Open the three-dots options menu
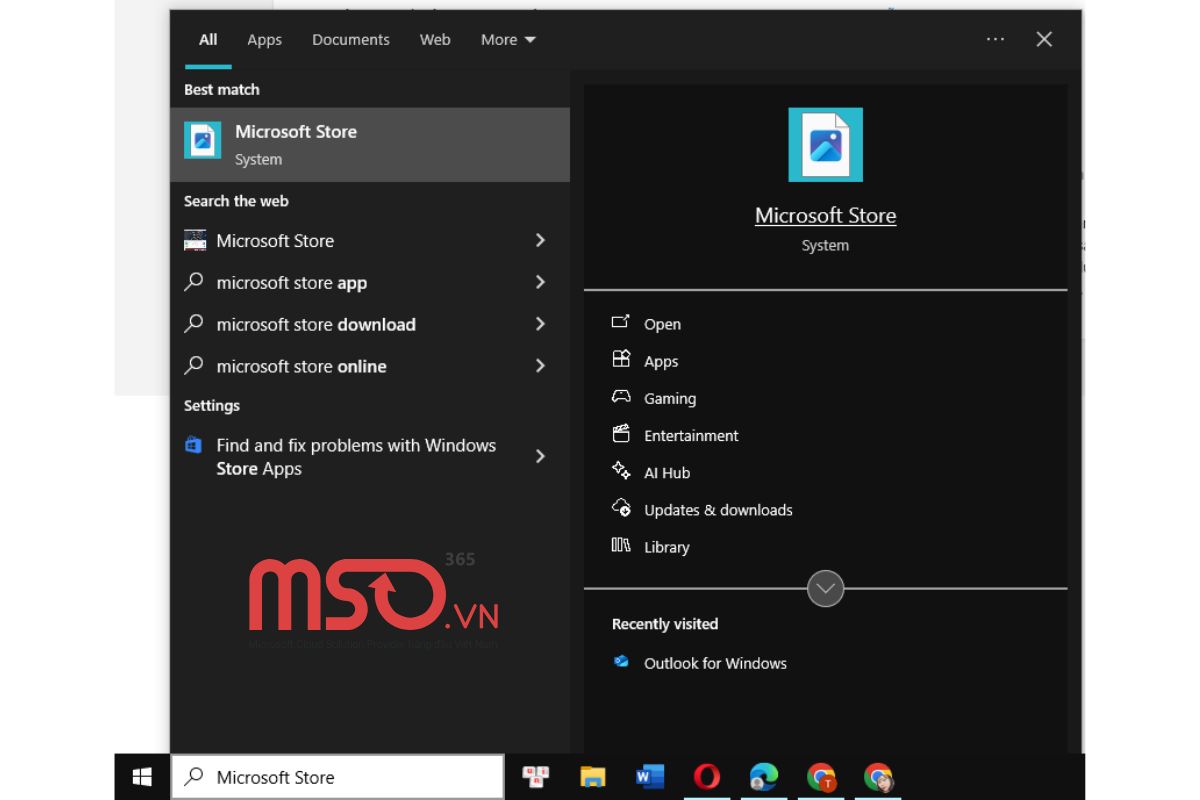This screenshot has height=800, width=1200. coord(995,39)
